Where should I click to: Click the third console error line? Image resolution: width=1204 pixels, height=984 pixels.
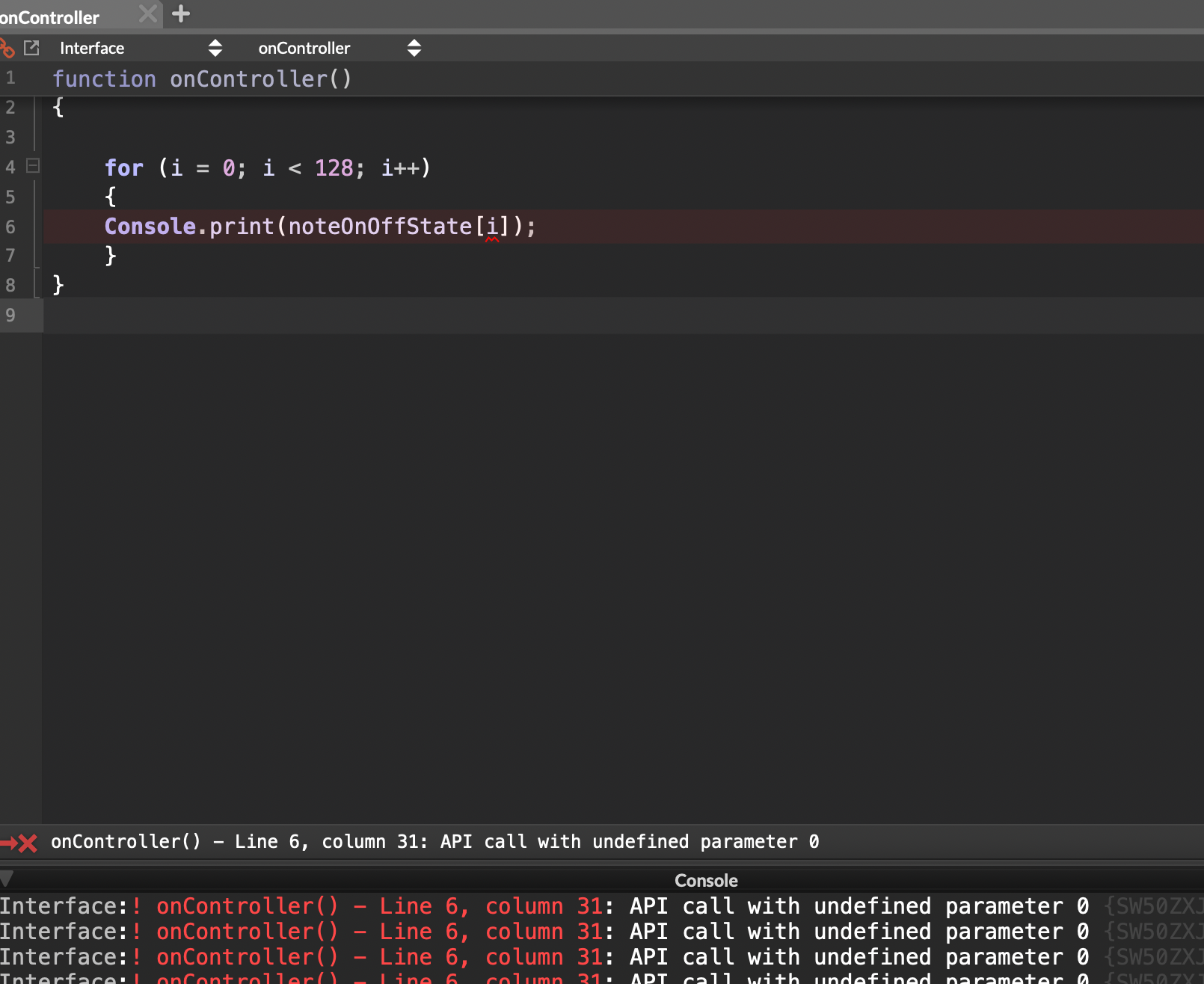click(602, 957)
